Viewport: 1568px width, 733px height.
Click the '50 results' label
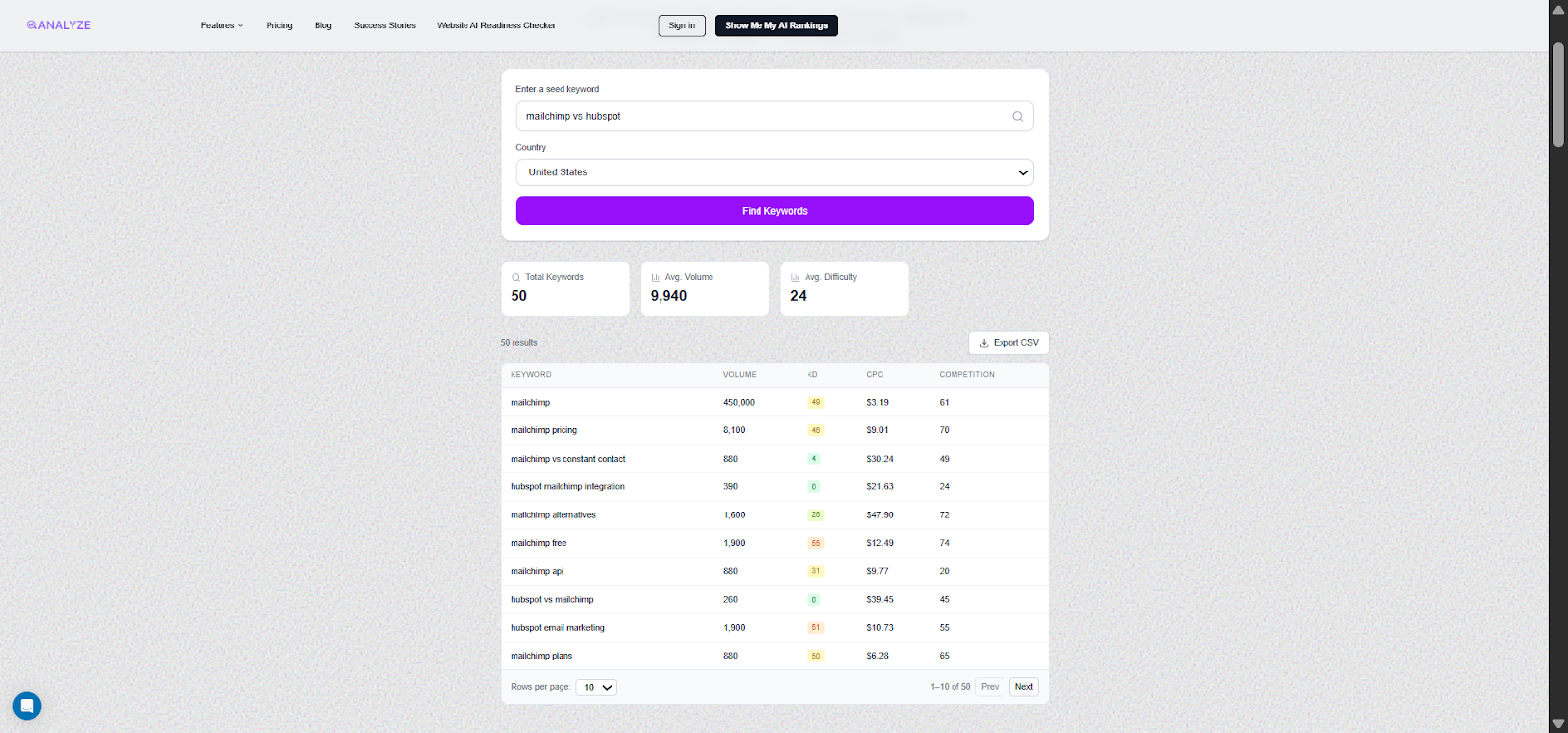(x=518, y=343)
